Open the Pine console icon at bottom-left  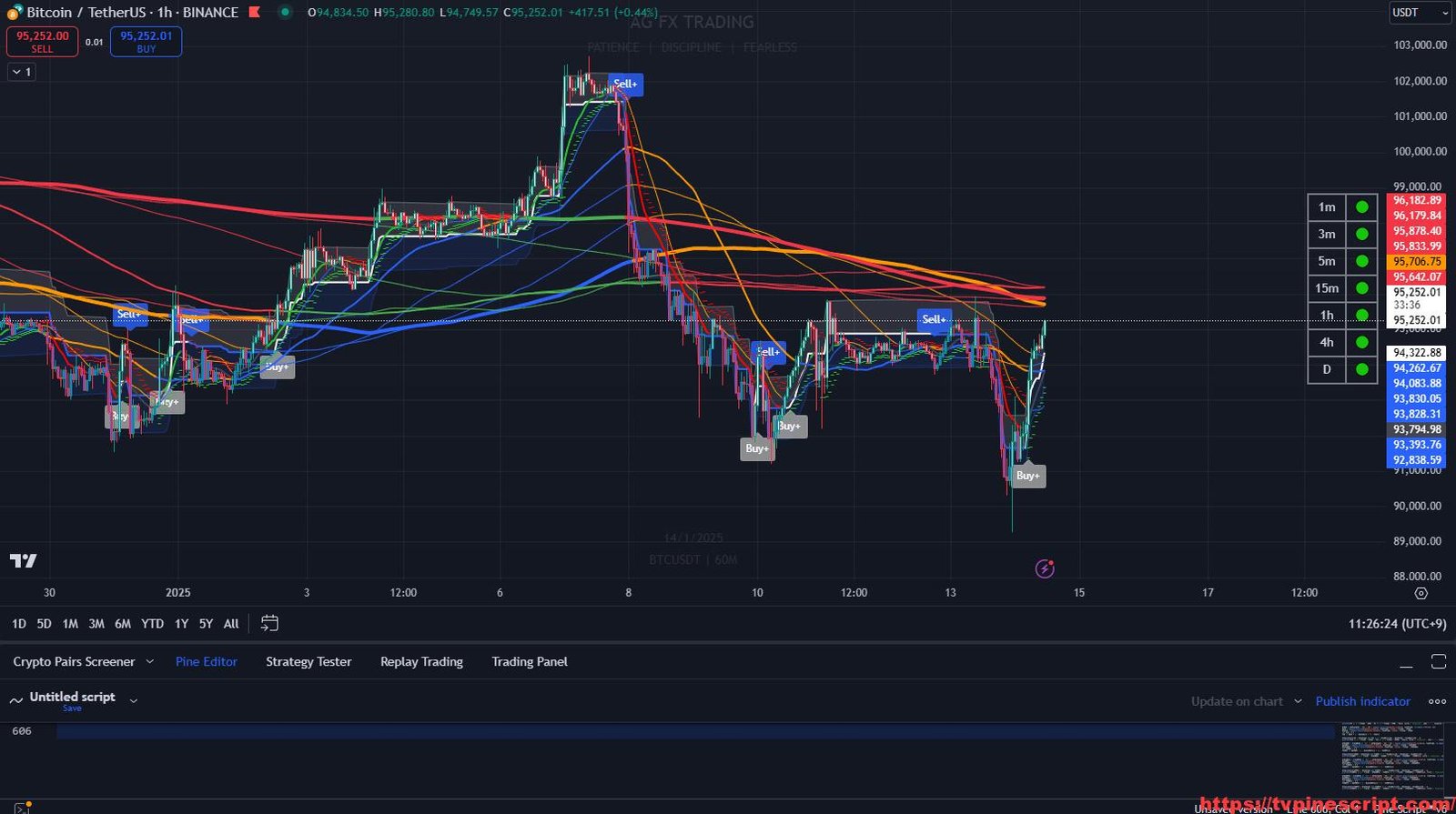pos(21,808)
